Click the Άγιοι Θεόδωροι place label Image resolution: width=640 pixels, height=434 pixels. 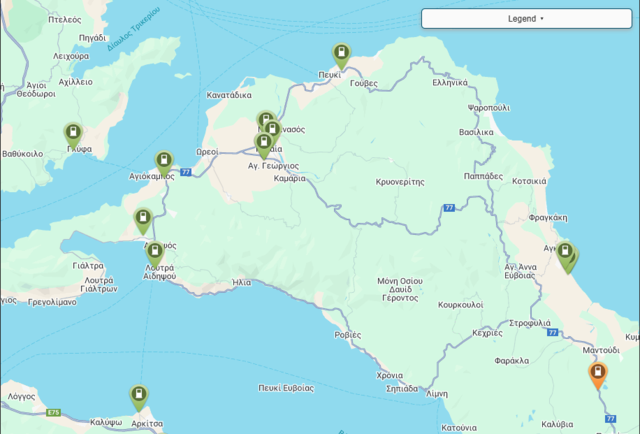coord(36,89)
